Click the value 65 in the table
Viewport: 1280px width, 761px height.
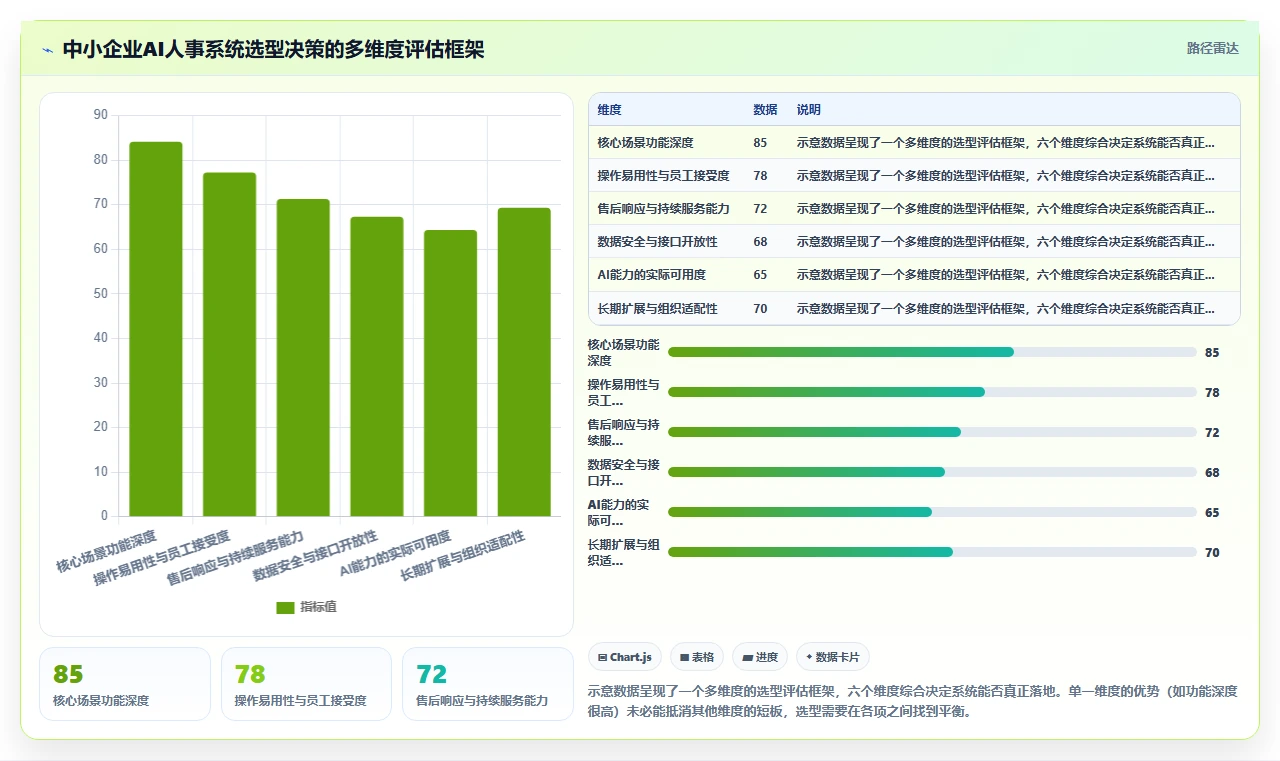[761, 275]
